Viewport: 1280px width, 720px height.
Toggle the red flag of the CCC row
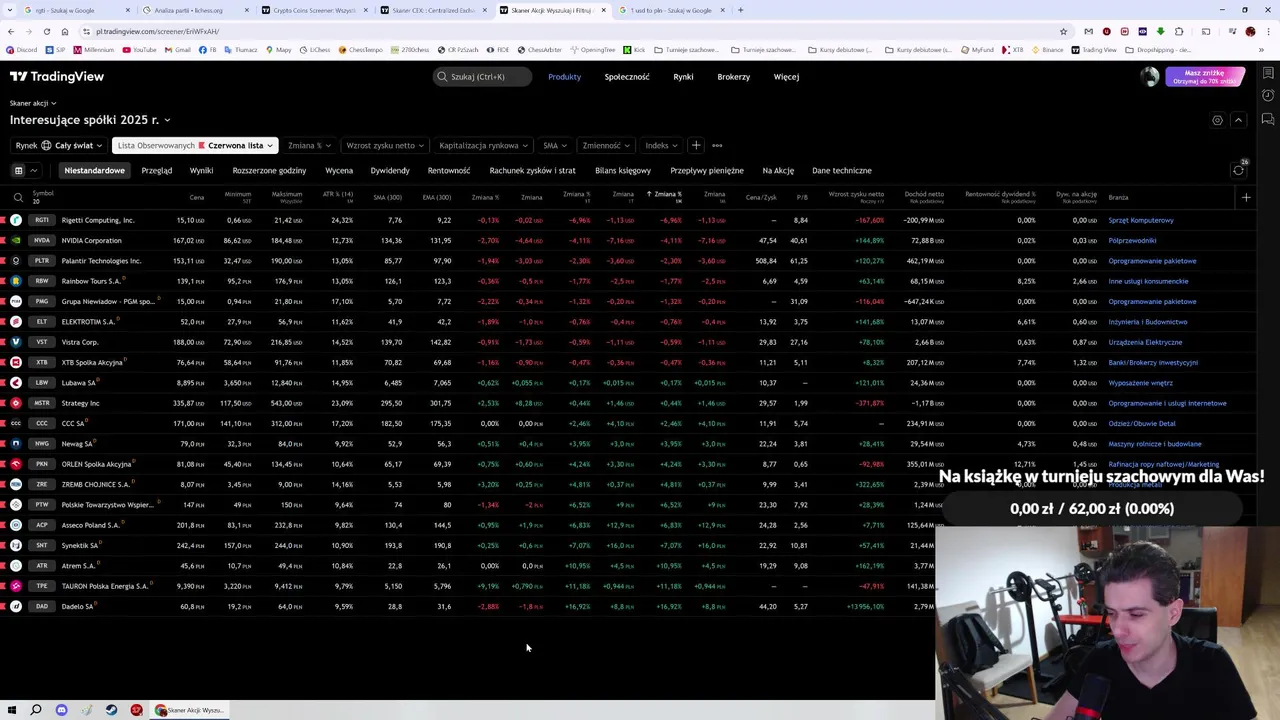click(3, 423)
